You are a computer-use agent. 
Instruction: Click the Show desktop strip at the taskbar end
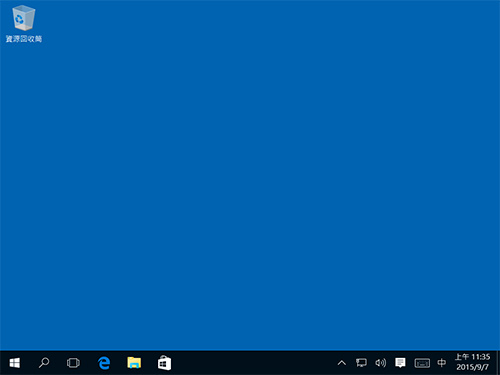[498, 363]
